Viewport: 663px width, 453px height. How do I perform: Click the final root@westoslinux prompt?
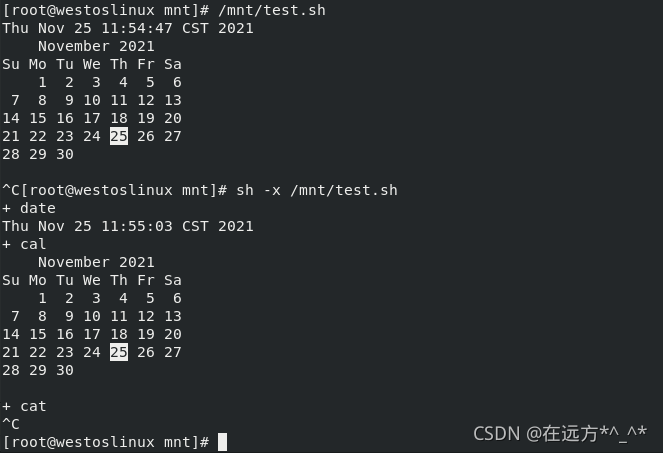click(x=106, y=442)
